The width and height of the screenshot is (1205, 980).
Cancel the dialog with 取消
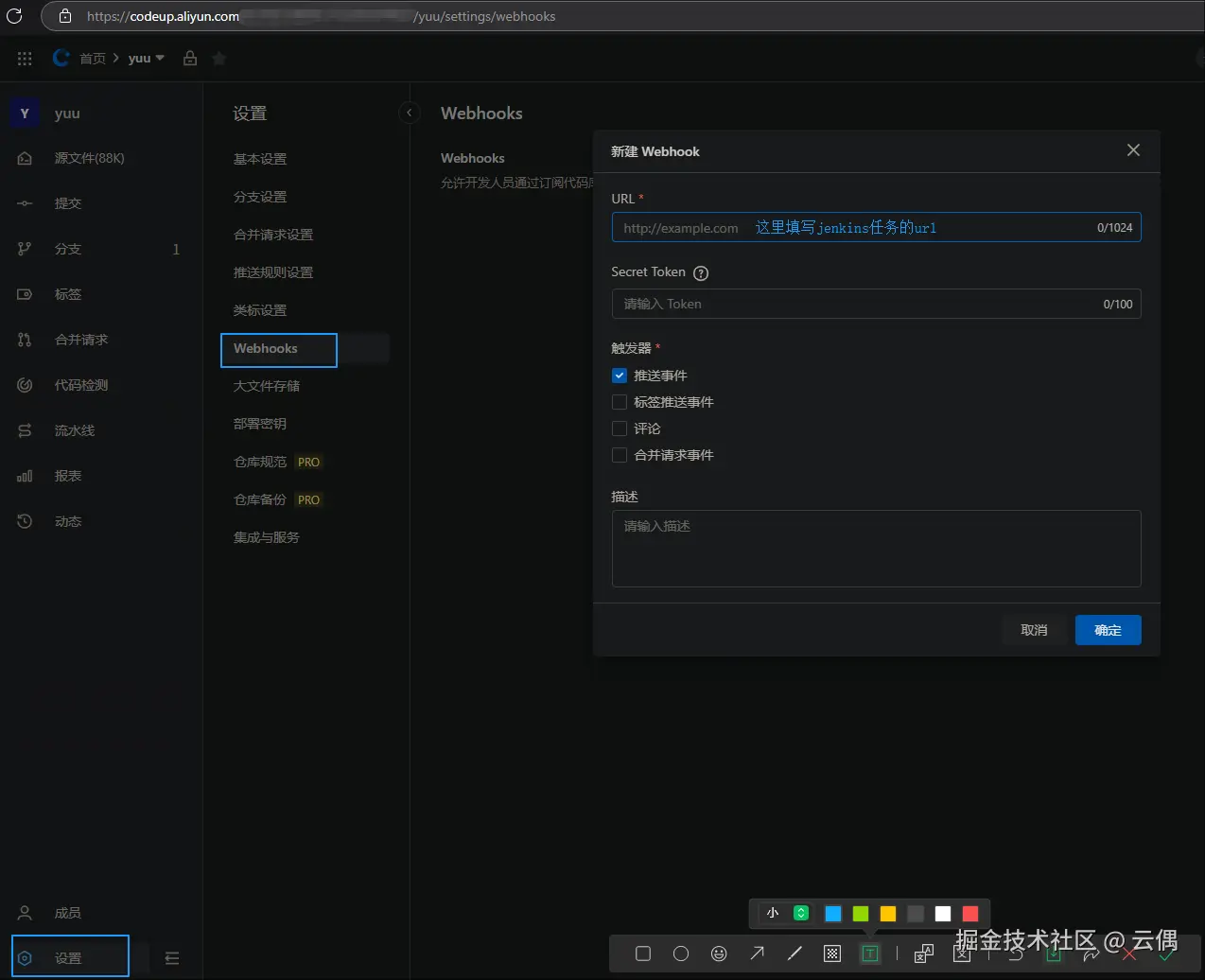pos(1034,630)
